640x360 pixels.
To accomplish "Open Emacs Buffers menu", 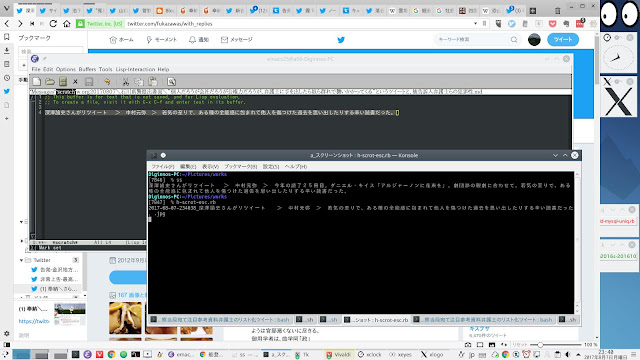I will [87, 69].
